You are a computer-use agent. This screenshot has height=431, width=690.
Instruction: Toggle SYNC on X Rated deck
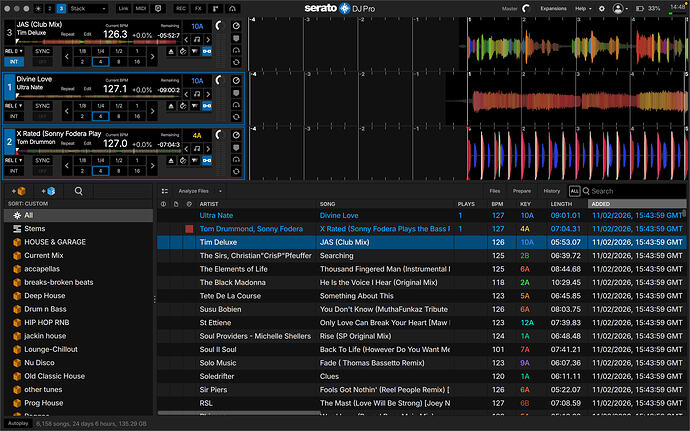tap(43, 161)
